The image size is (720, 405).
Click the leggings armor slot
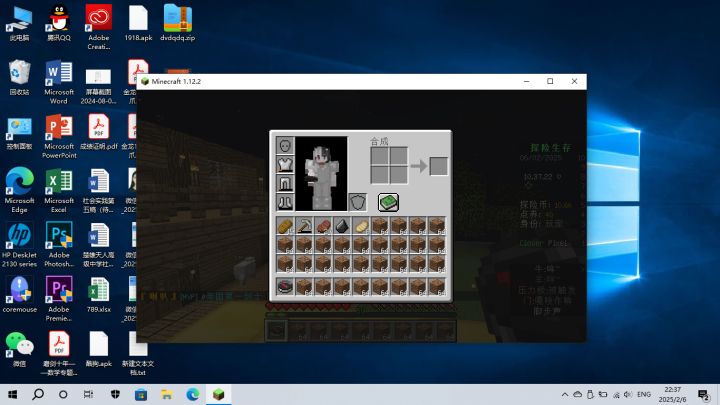285,183
